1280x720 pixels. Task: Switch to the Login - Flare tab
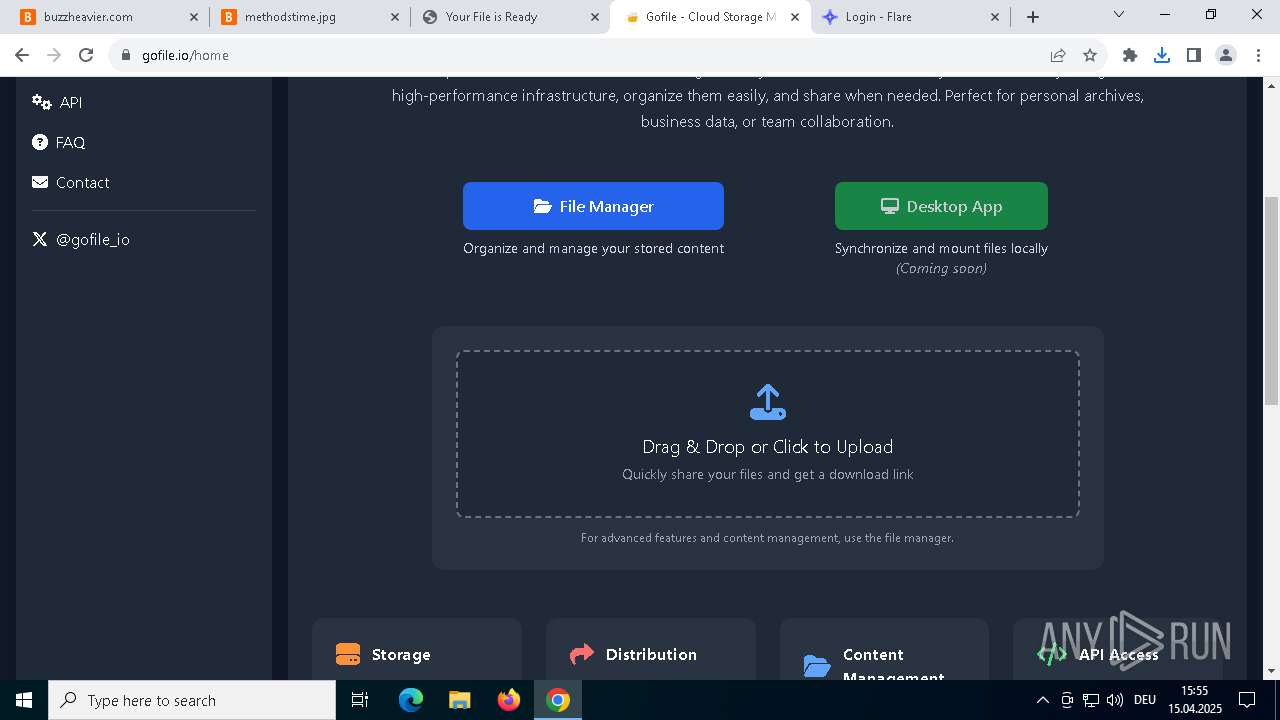tap(910, 17)
